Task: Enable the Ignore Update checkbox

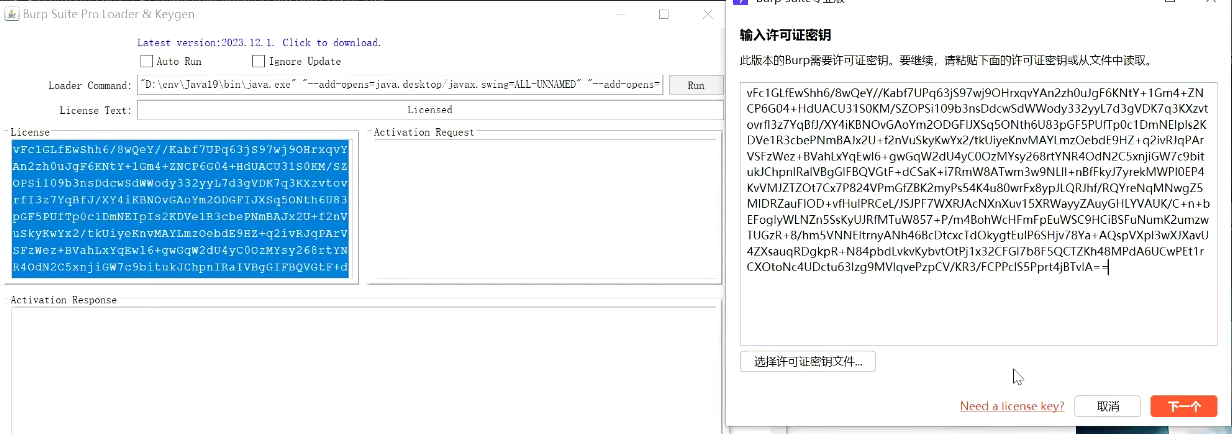Action: 258,62
